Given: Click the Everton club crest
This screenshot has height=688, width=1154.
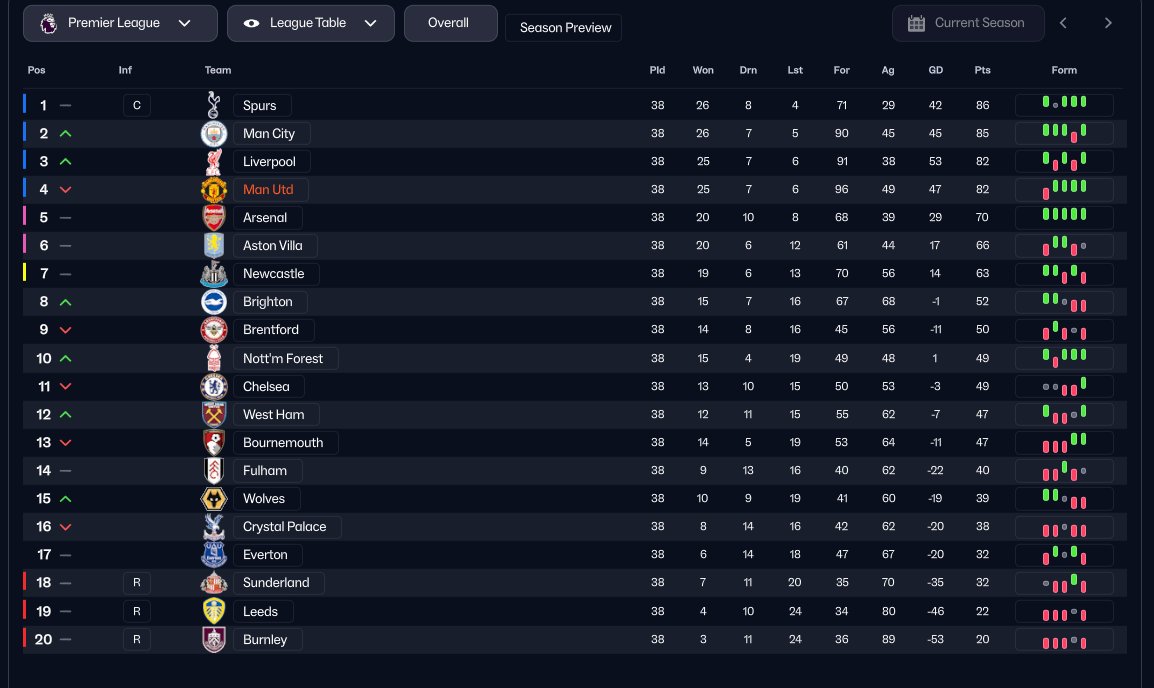Looking at the screenshot, I should (214, 554).
